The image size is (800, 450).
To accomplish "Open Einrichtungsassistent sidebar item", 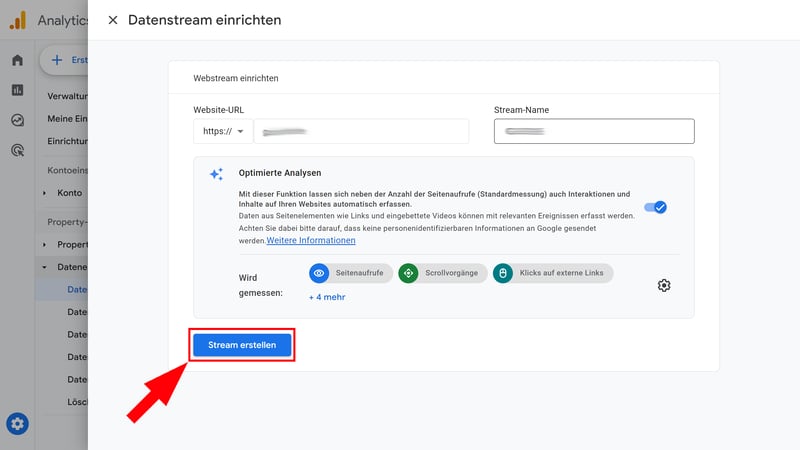I will (x=67, y=141).
